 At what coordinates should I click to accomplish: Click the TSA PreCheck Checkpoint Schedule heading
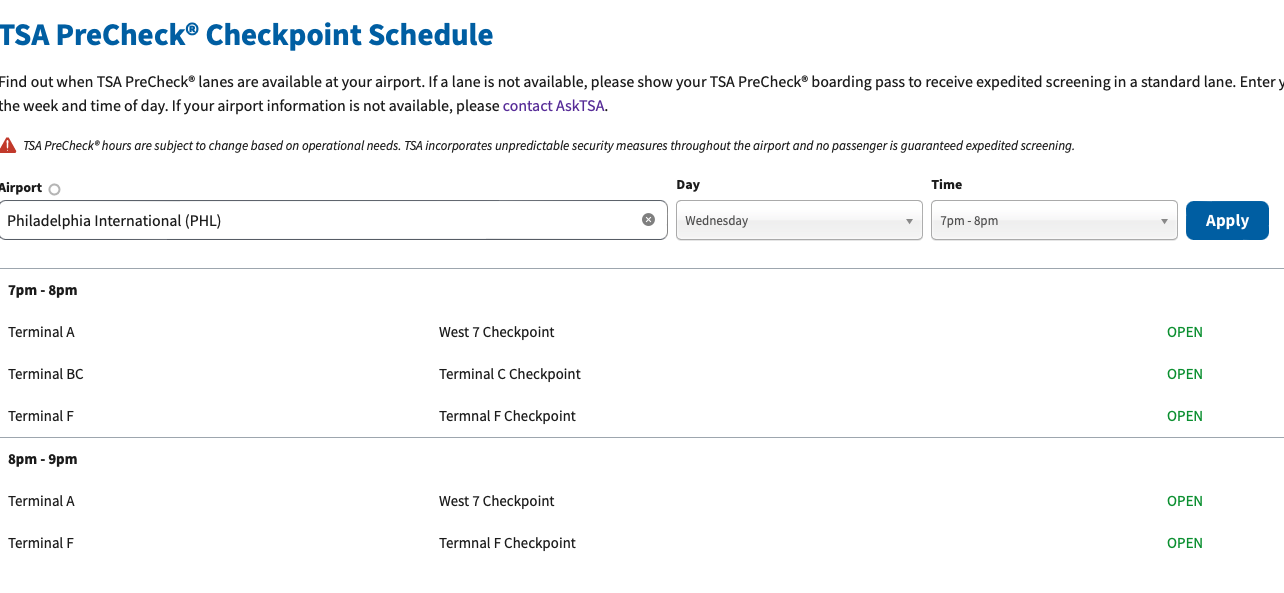pos(246,35)
